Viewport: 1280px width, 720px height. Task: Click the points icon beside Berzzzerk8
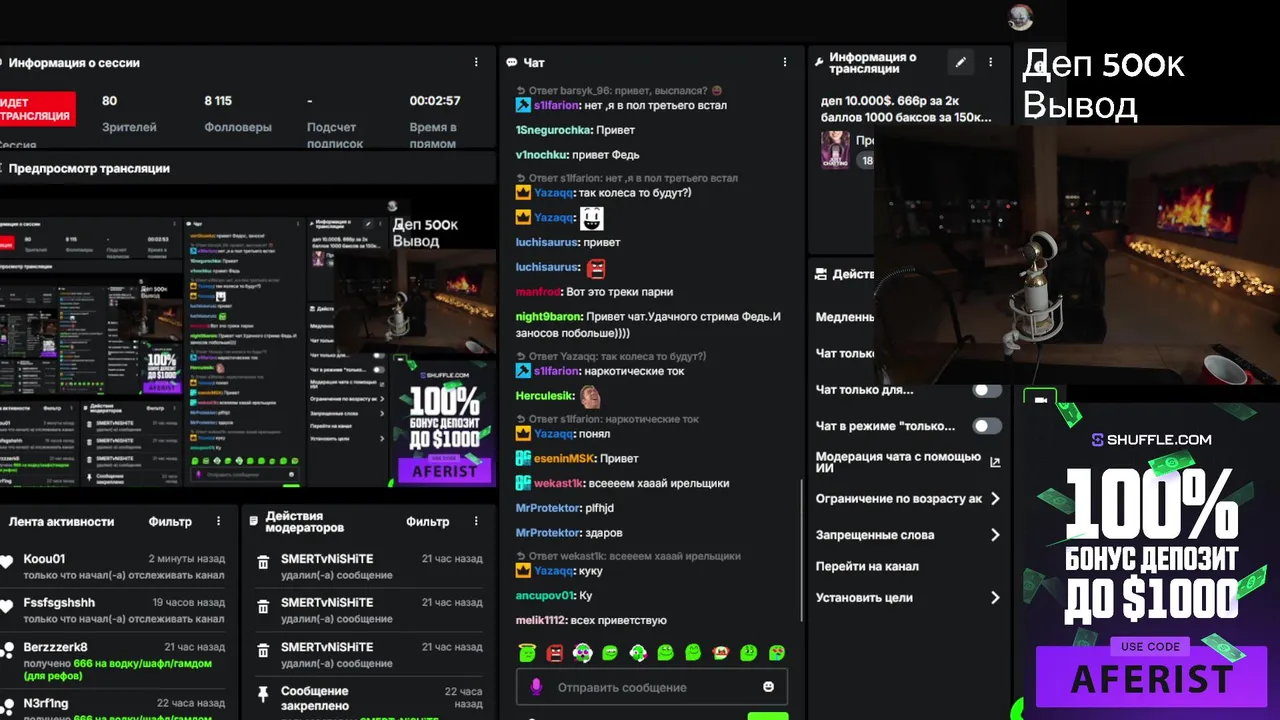pos(6,650)
